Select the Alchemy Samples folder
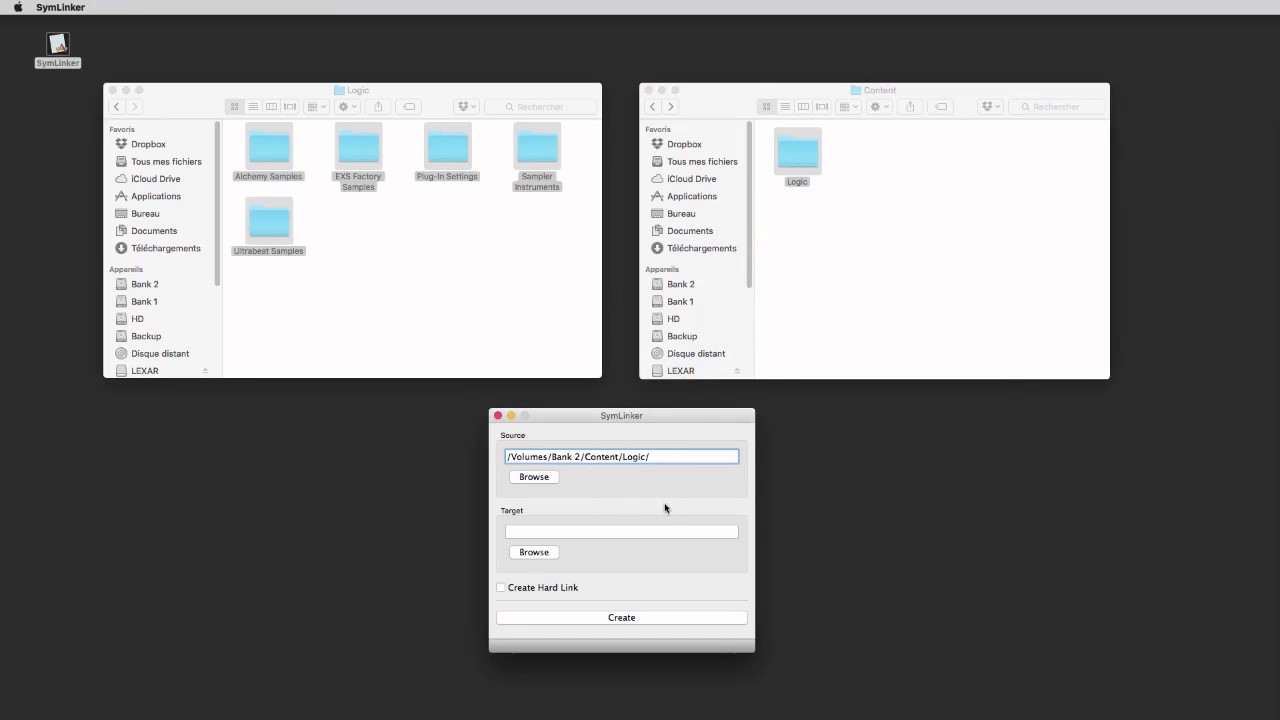Viewport: 1280px width, 720px height. [268, 147]
